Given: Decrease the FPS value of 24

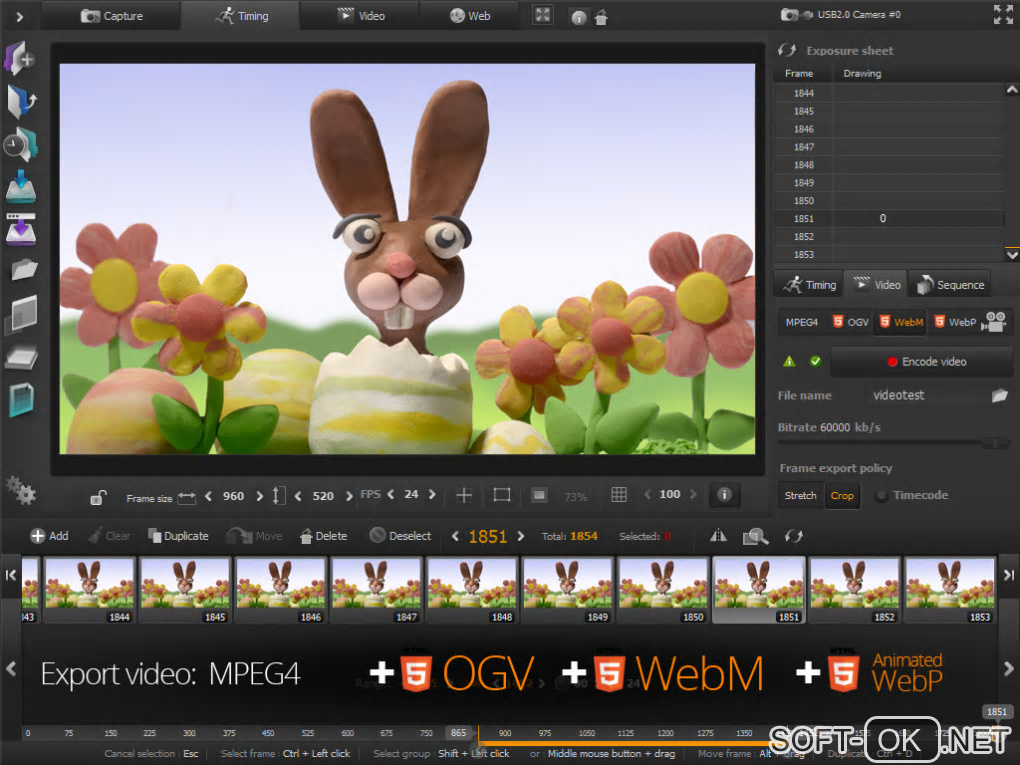Looking at the screenshot, I should [x=389, y=495].
